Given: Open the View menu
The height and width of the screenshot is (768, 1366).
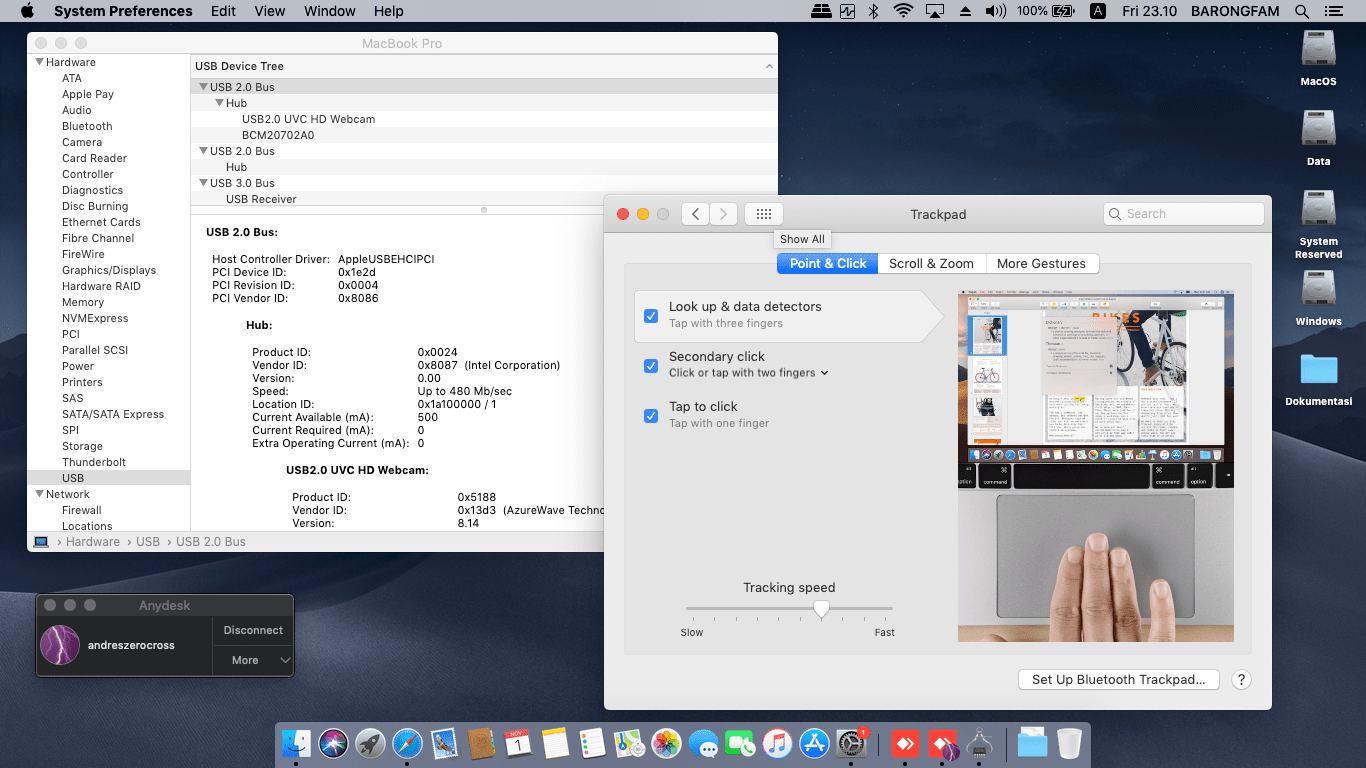Looking at the screenshot, I should click(x=270, y=11).
